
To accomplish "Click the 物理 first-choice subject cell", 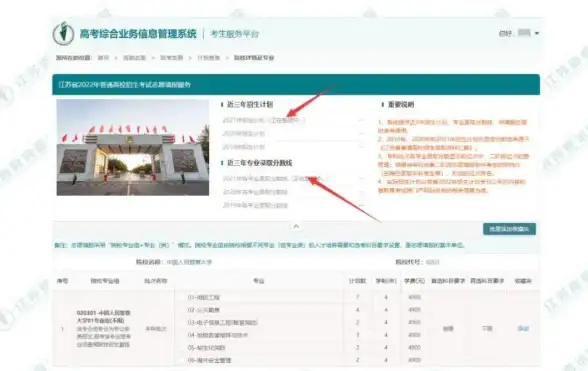I will click(x=448, y=329).
